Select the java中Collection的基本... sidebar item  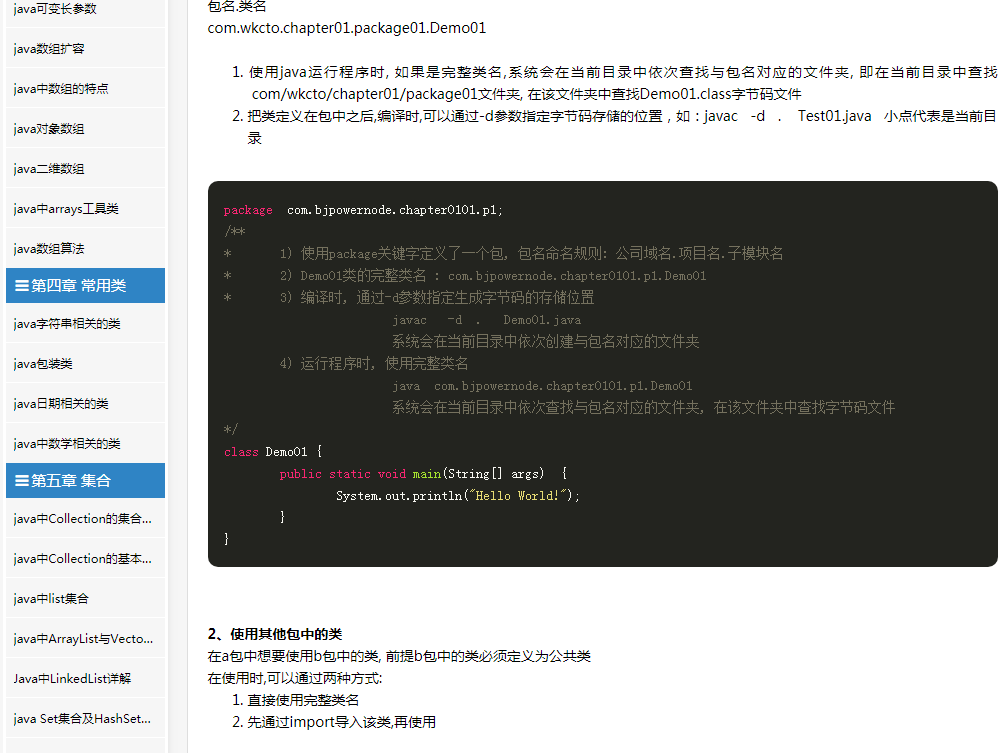pos(83,559)
